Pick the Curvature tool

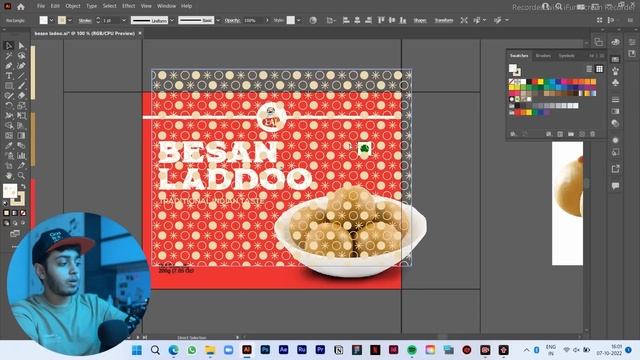pyautogui.click(x=21, y=65)
